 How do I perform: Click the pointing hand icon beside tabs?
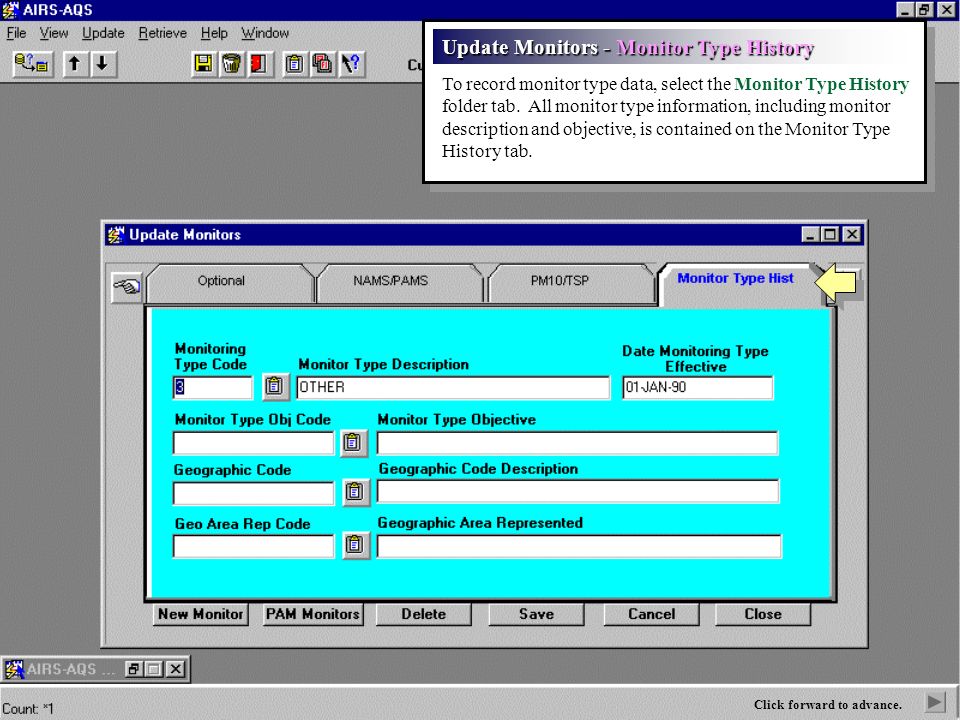point(127,286)
